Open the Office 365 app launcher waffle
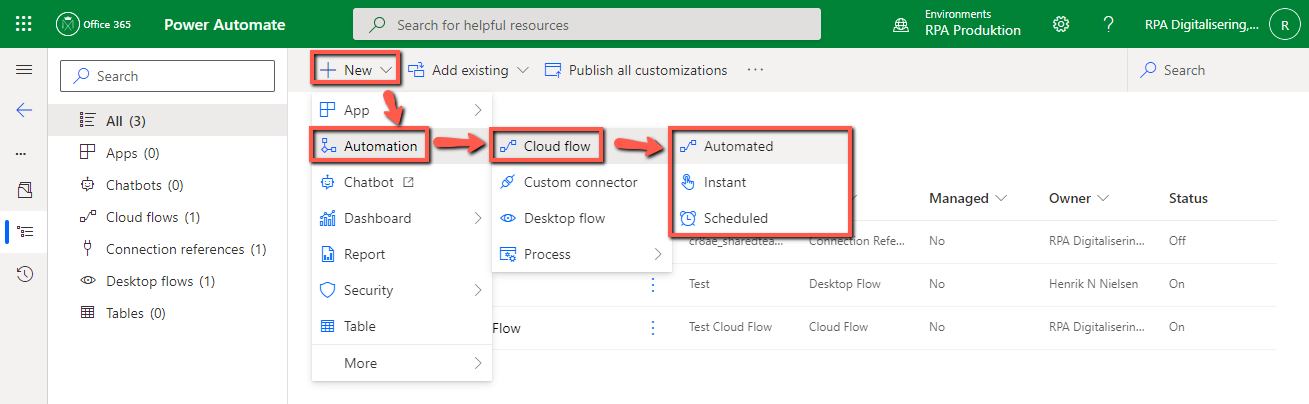Screen dimensions: 1309x404 pos(24,24)
